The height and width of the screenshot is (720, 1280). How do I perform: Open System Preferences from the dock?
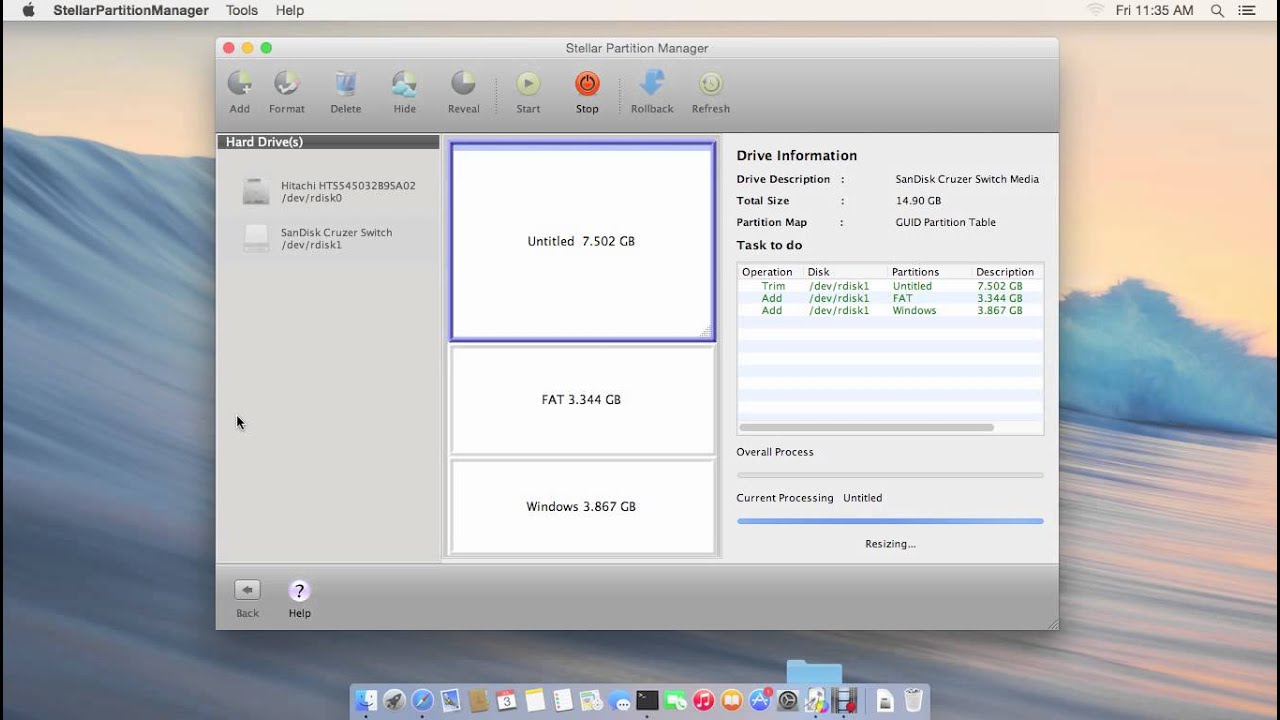tap(788, 700)
